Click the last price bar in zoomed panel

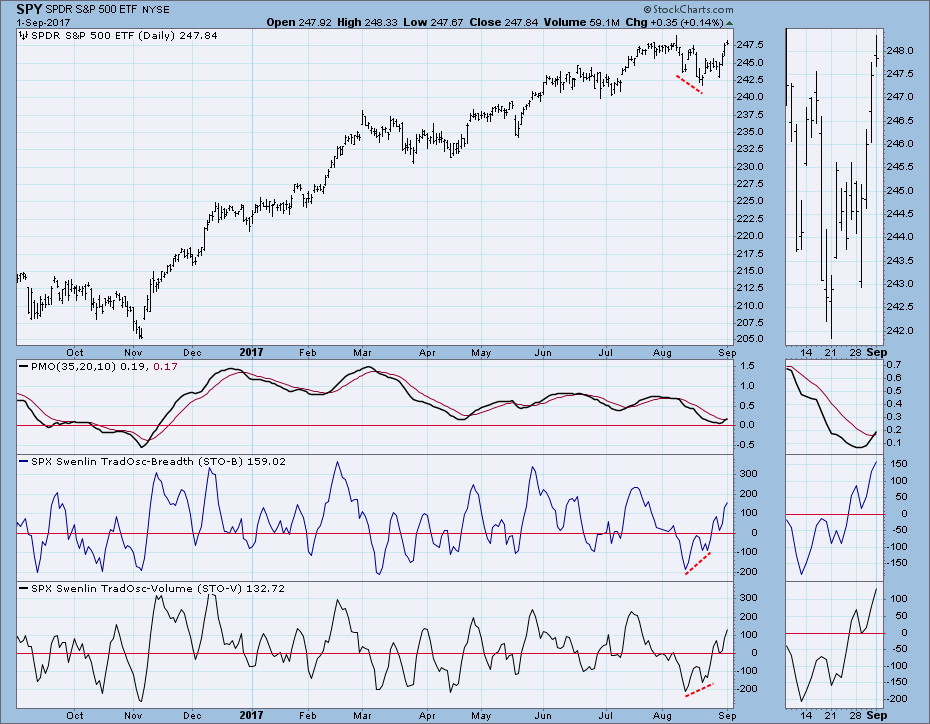tap(877, 50)
